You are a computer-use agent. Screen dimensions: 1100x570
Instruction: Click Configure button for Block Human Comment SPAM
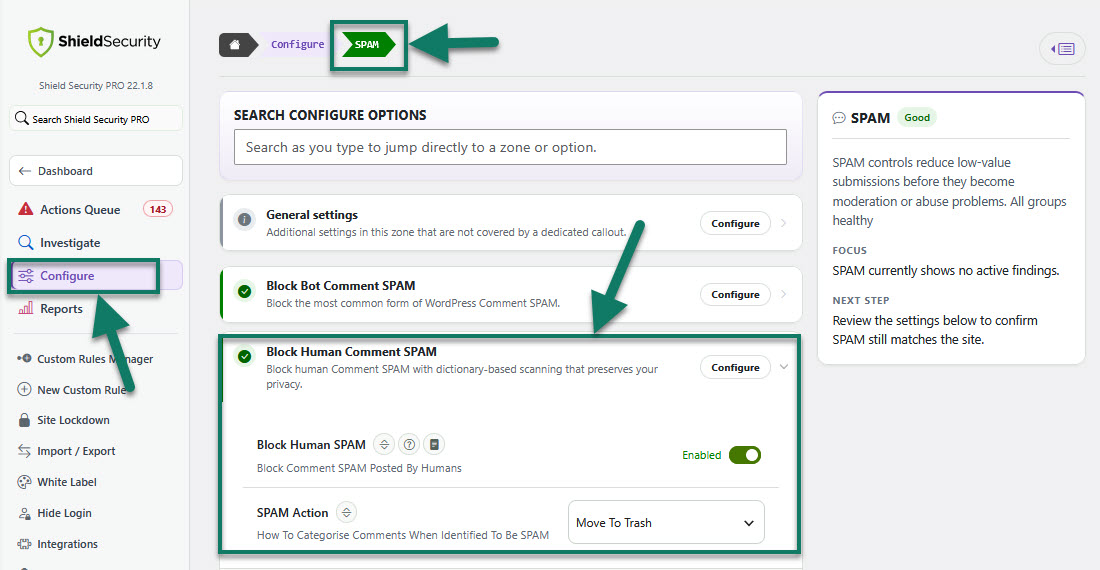coord(735,367)
